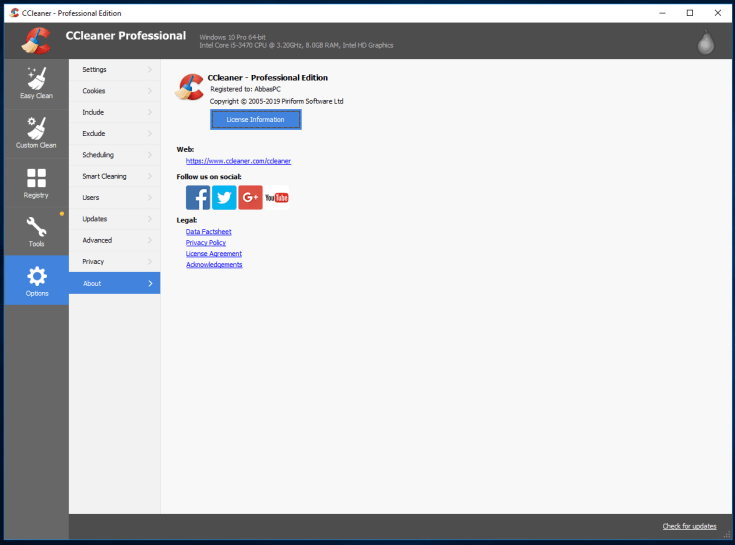Open the License Agreement link

pos(214,254)
